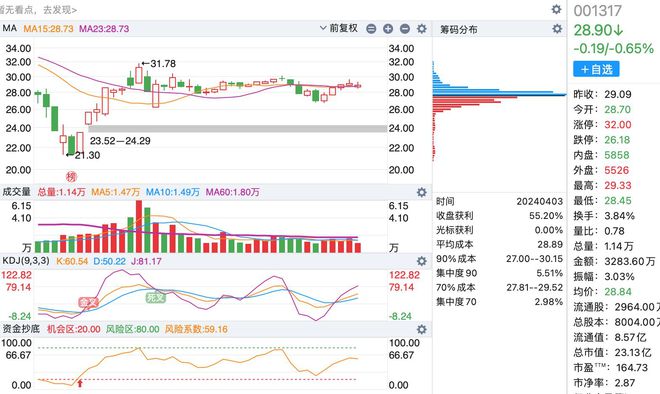The height and width of the screenshot is (394, 660).
Task: Click D:50.22 KDJ value
Action: [x=109, y=261]
